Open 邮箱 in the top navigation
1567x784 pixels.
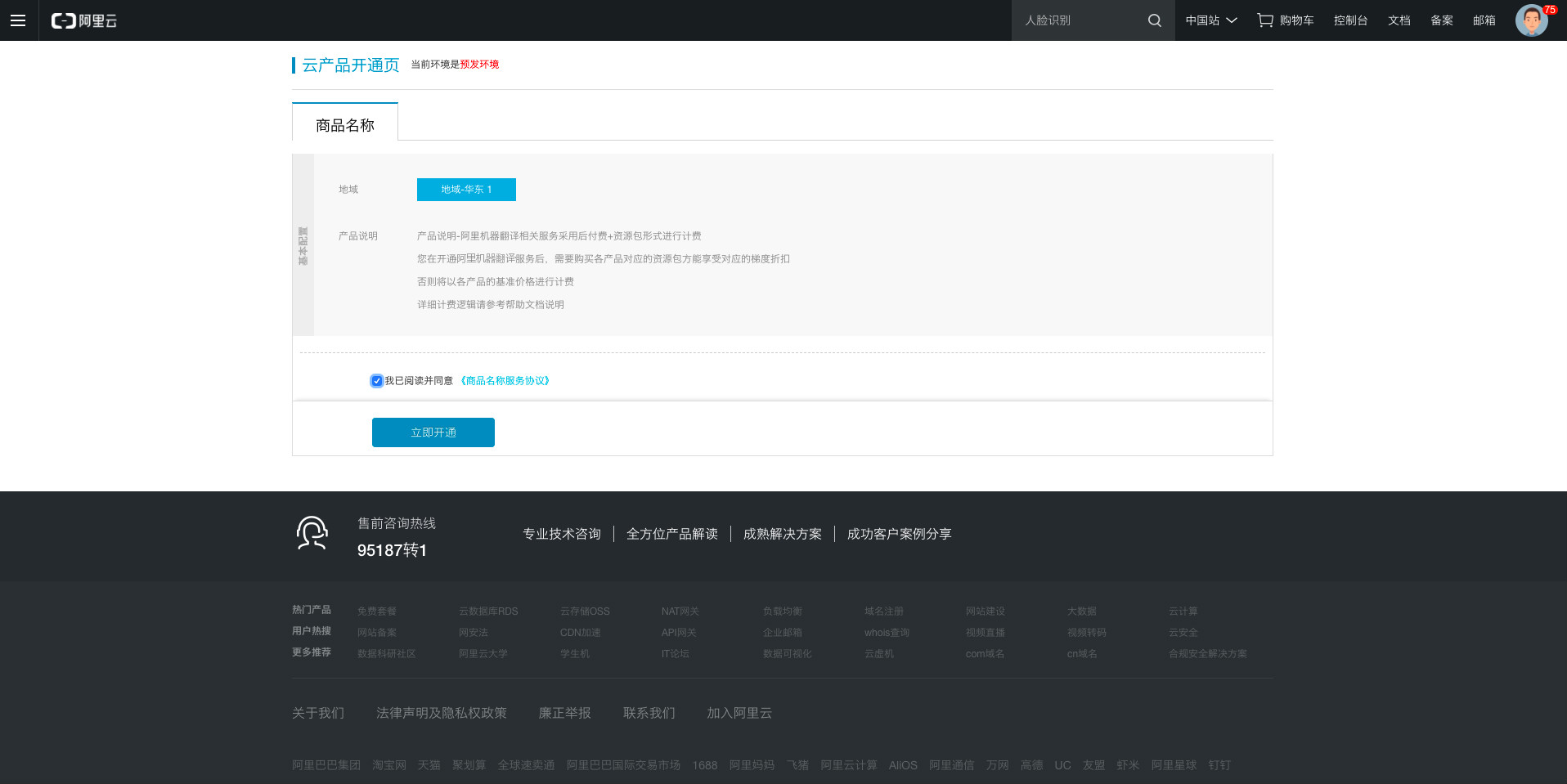pos(1484,20)
